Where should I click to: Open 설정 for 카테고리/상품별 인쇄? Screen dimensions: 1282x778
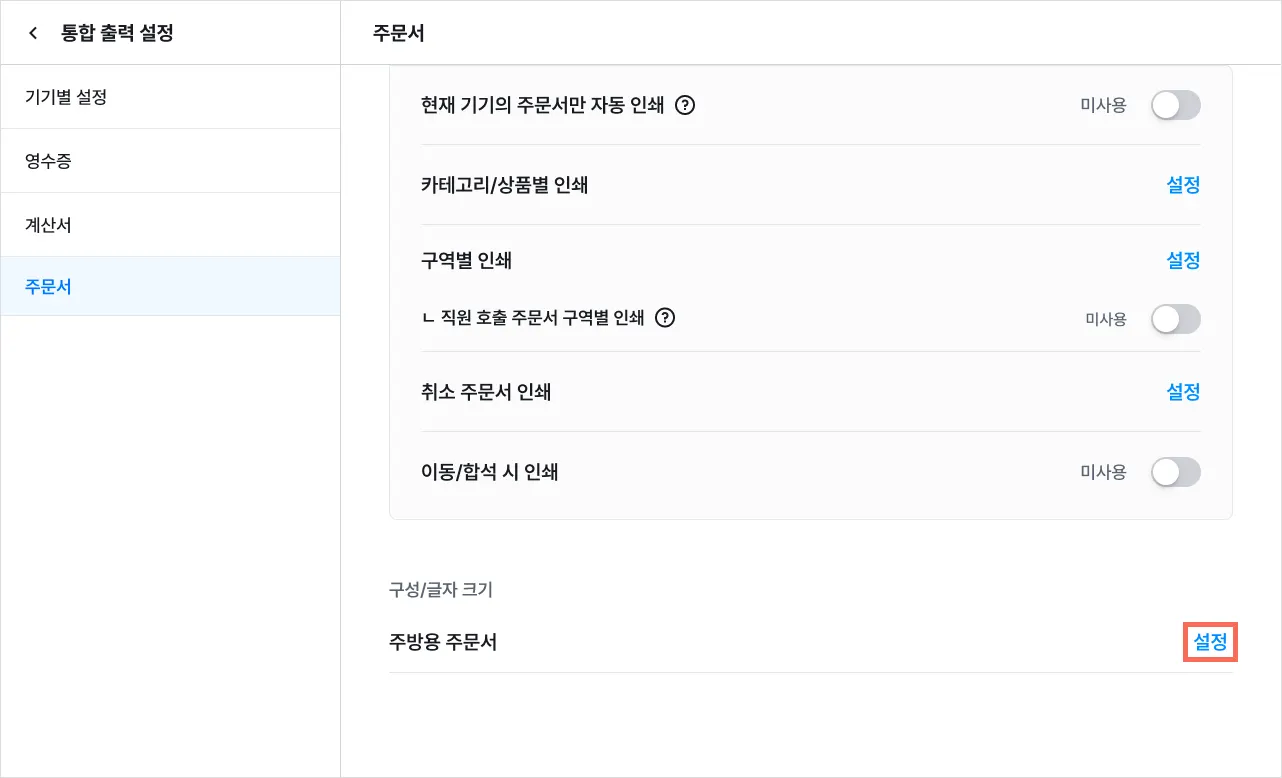[x=1183, y=185]
